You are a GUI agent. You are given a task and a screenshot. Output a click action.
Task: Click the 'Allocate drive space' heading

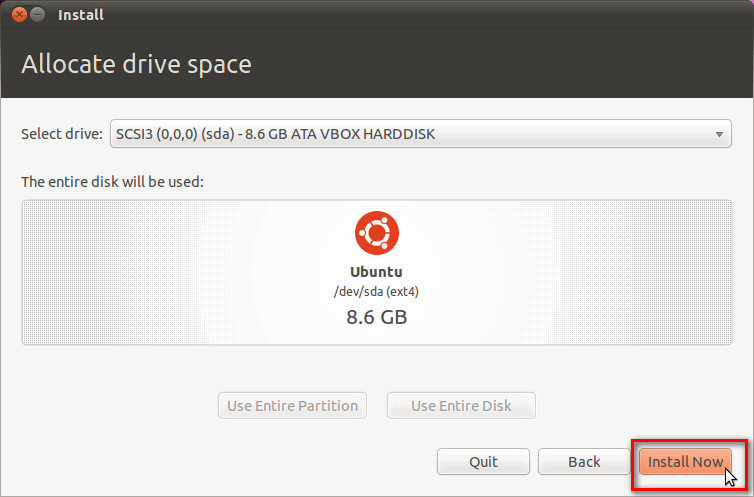[137, 64]
